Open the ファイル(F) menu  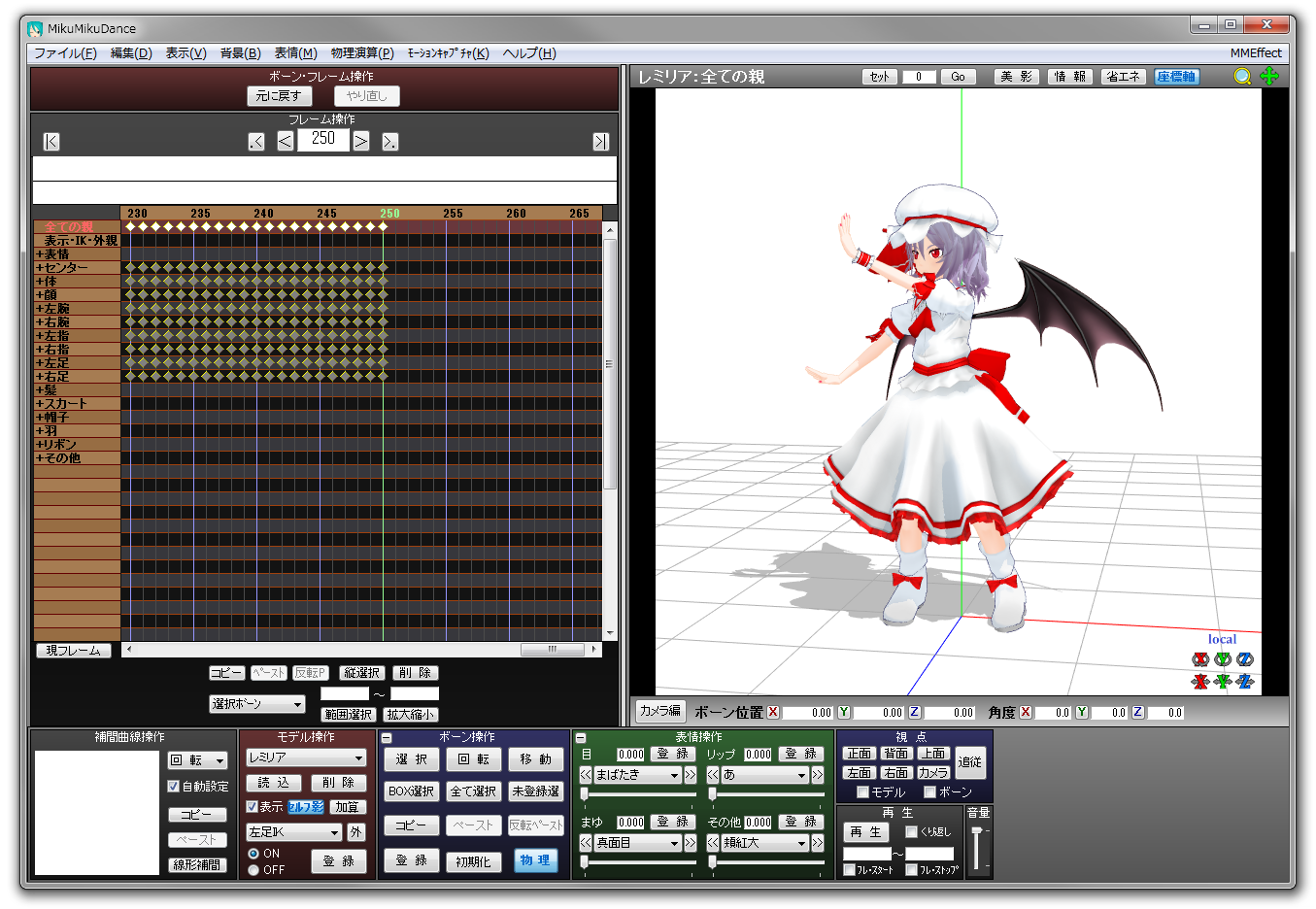(65, 53)
